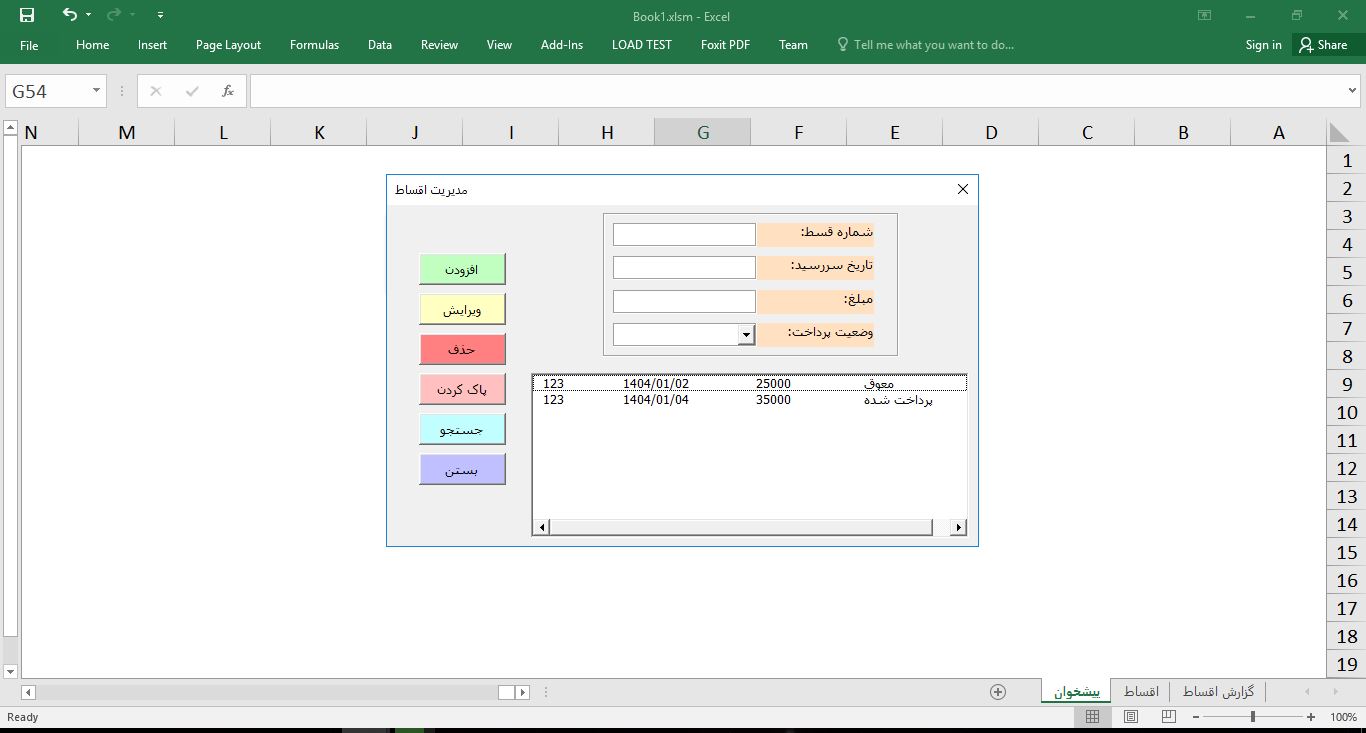
Task: Click the Name Box showing G54
Action: 48,91
